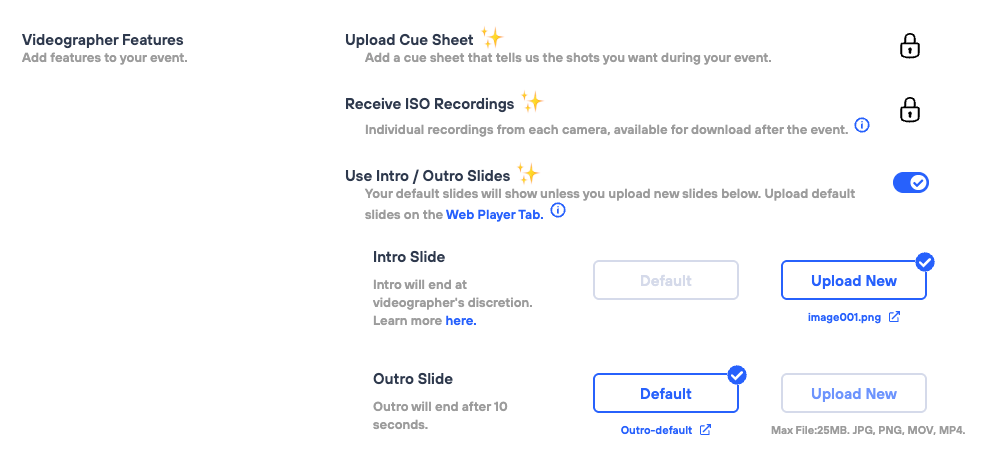
Task: Click the lock icon for Upload Cue Sheet
Action: coord(909,46)
